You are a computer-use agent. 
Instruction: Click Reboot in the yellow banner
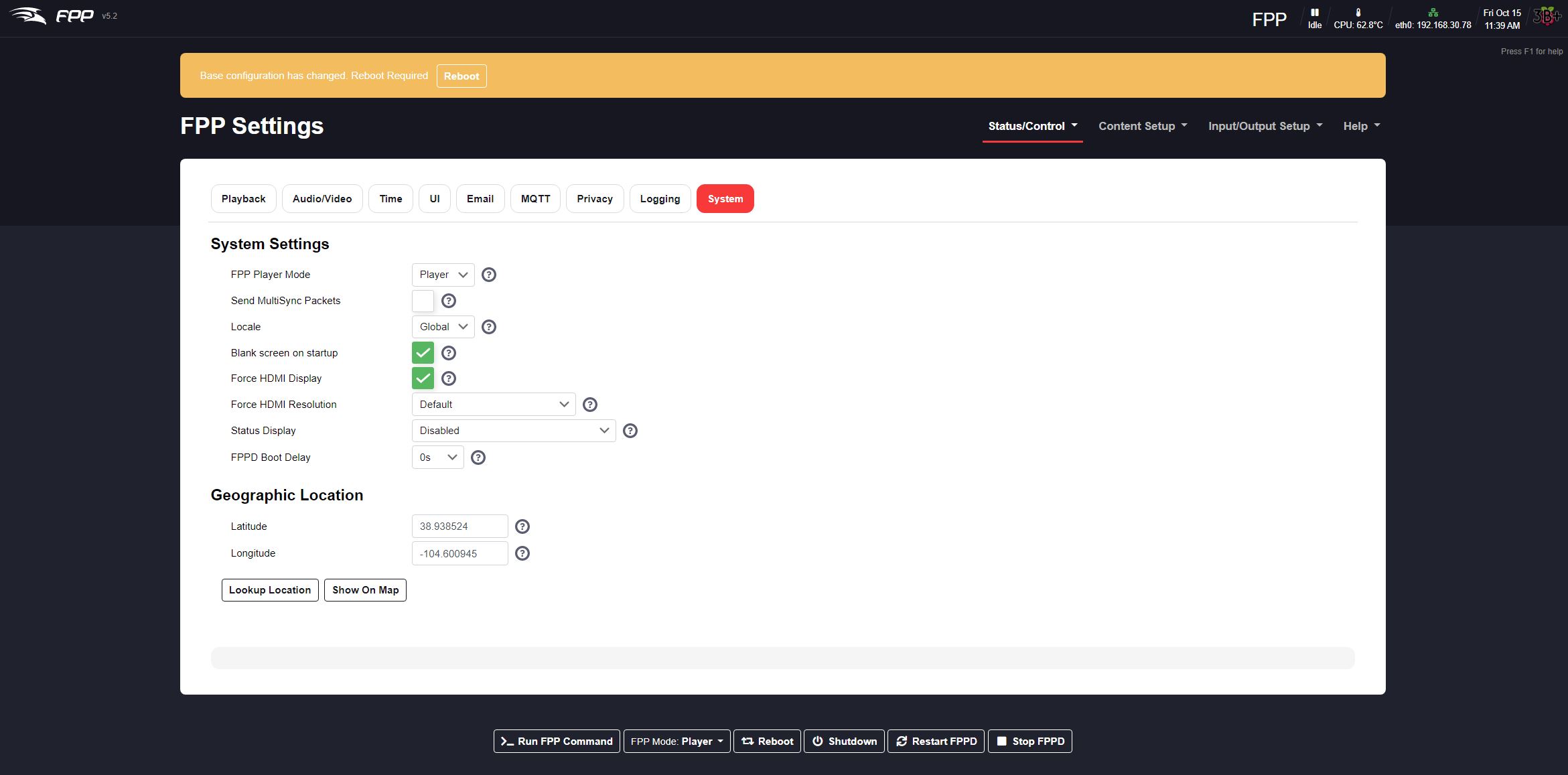(461, 76)
